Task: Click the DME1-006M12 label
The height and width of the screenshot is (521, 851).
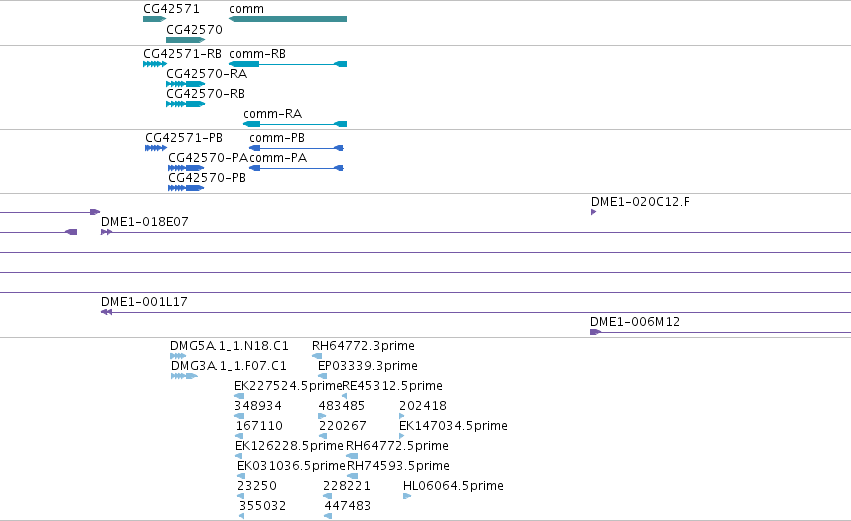Action: (x=635, y=322)
